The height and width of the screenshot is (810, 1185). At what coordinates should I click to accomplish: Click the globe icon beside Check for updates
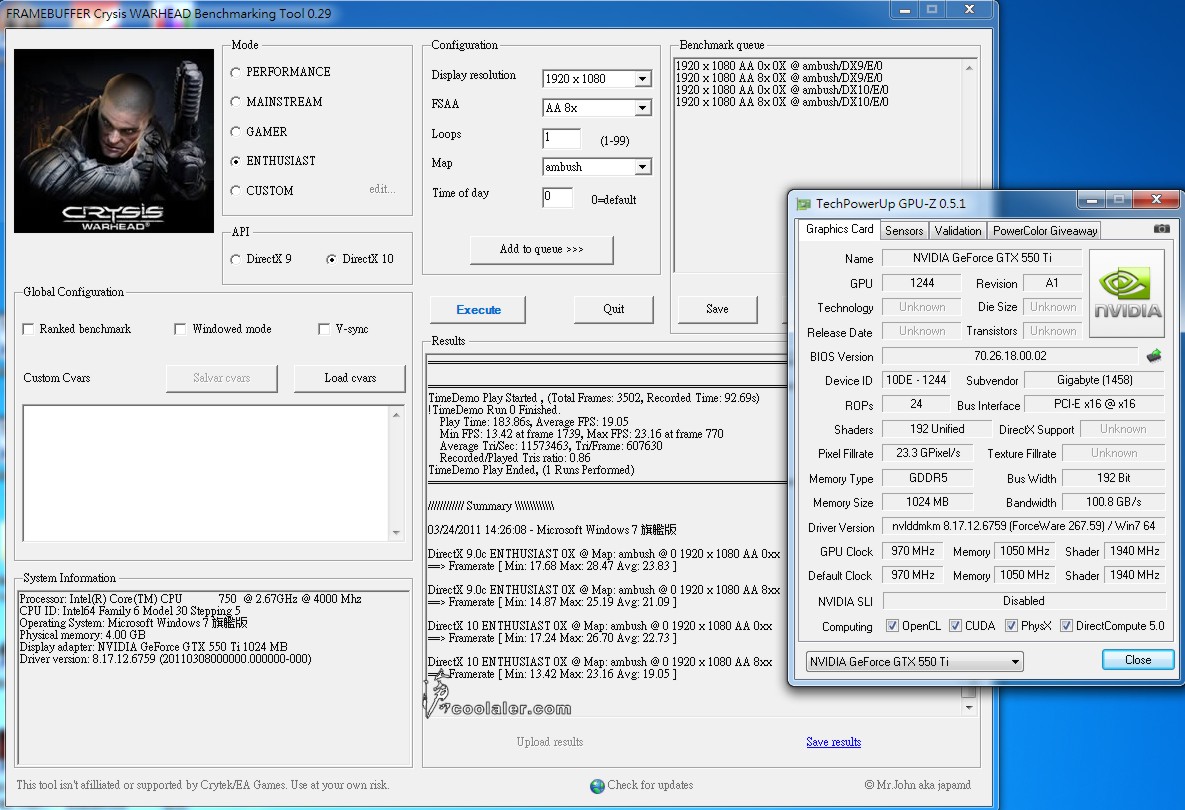[597, 786]
